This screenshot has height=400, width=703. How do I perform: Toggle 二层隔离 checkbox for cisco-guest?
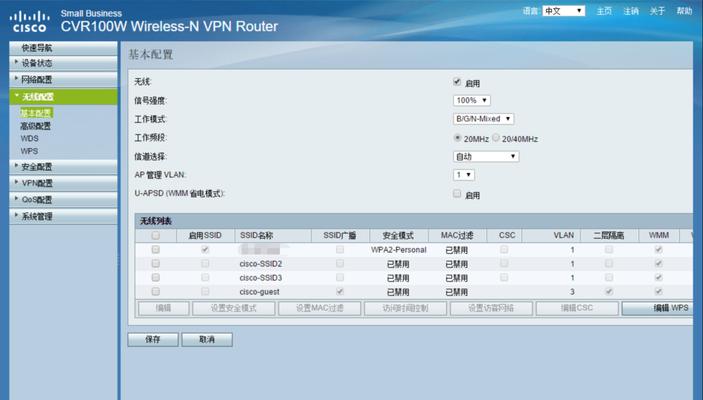(x=608, y=291)
